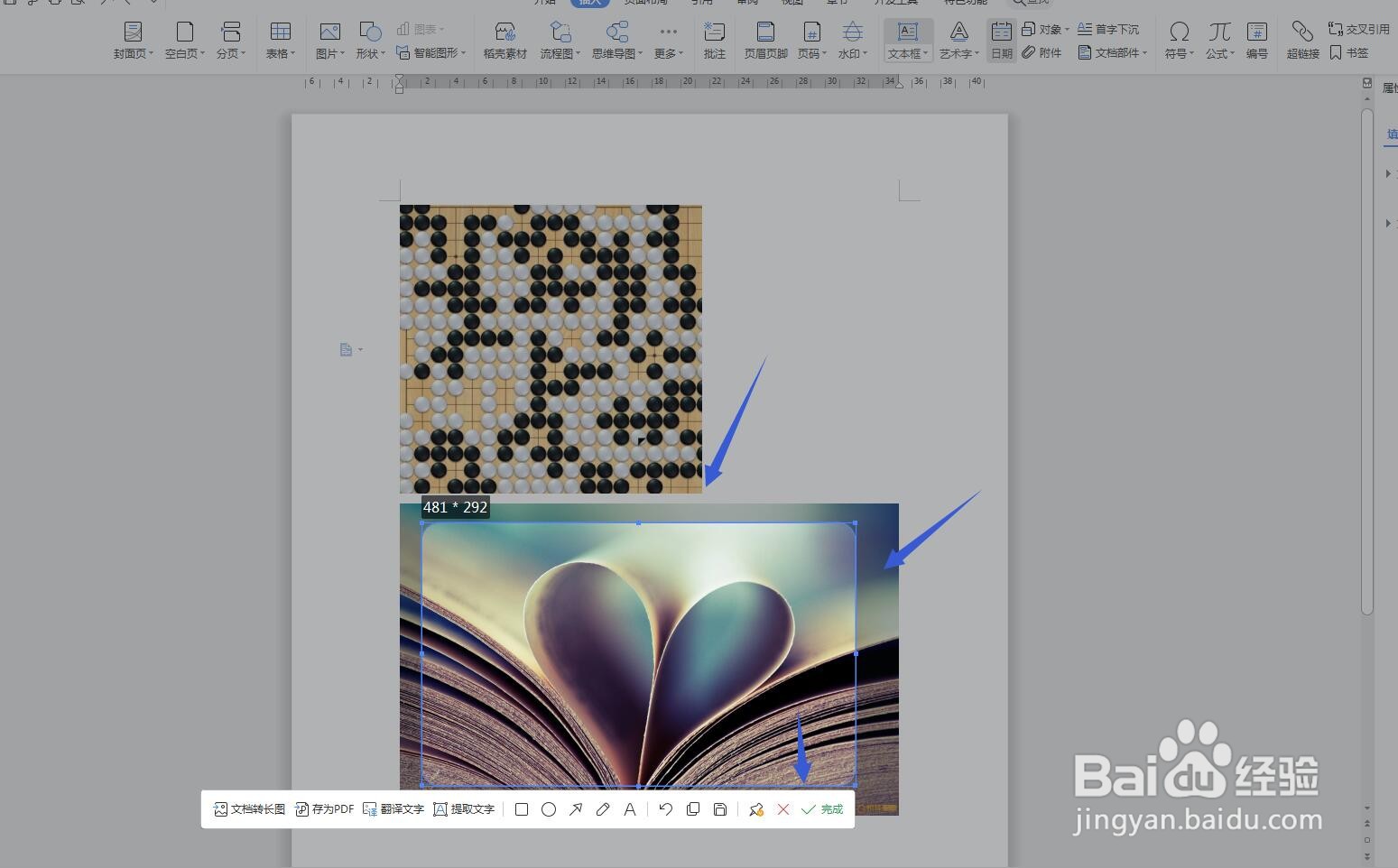Insert a picture (图片)
The image size is (1398, 868).
(329, 41)
